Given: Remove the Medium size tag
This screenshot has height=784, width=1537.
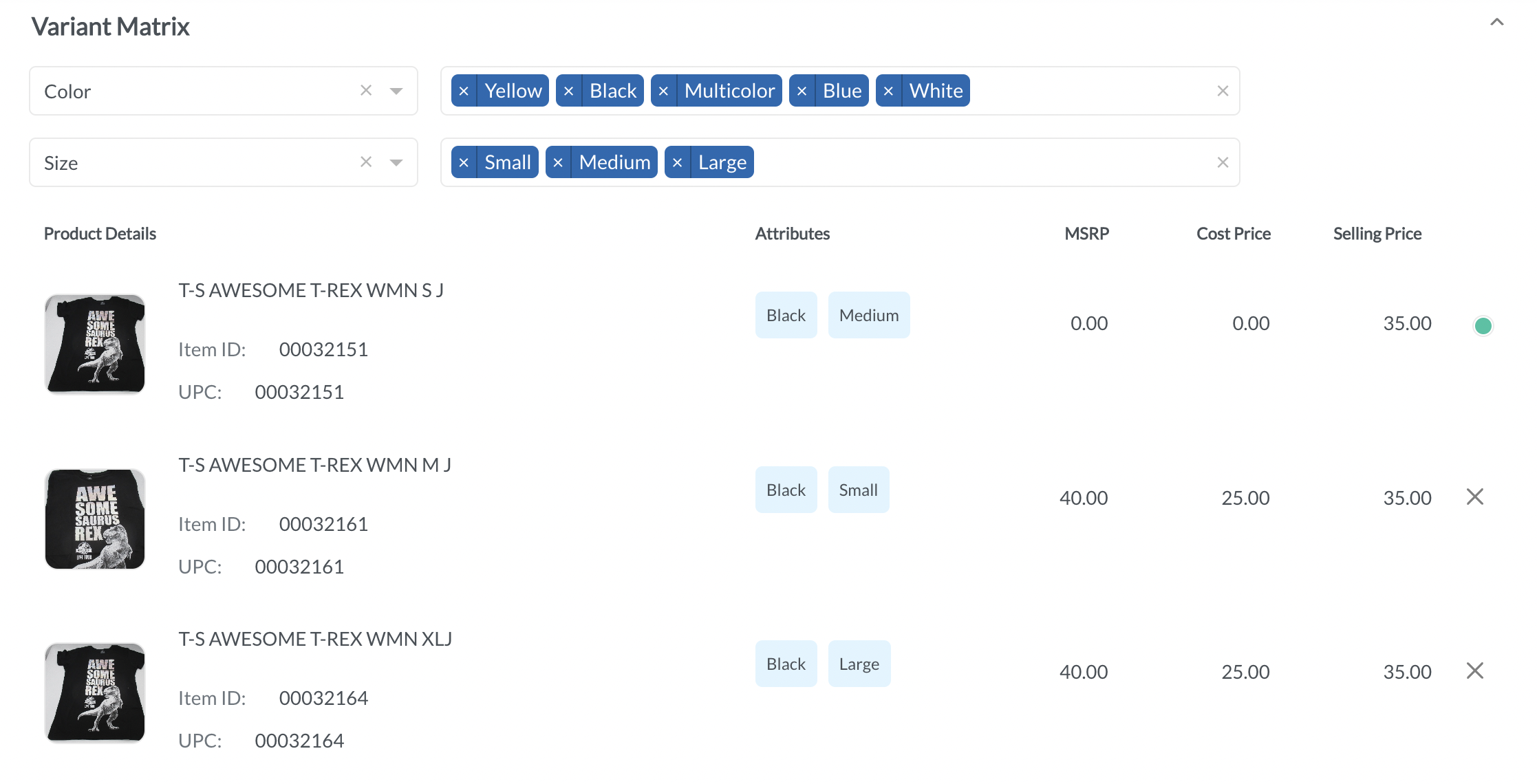Looking at the screenshot, I should [559, 162].
